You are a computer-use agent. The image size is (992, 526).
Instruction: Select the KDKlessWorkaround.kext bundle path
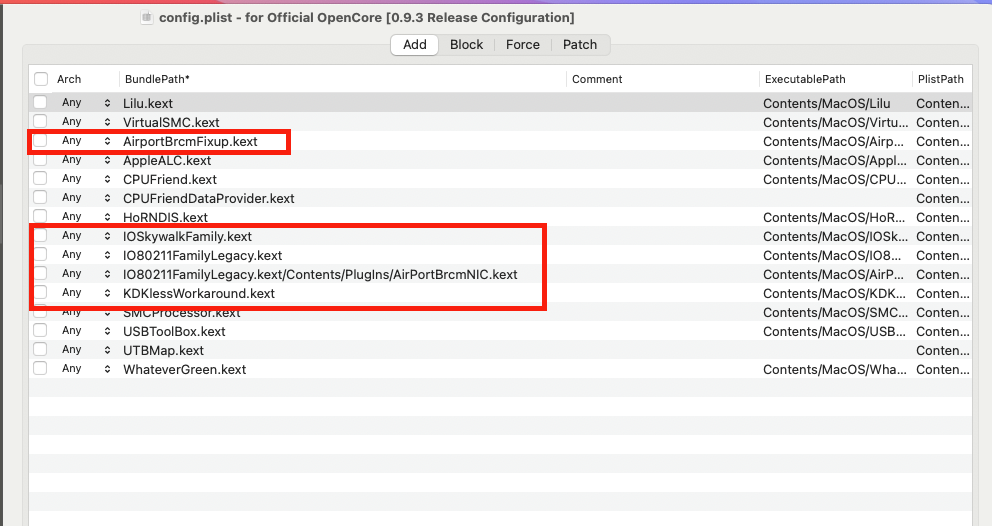point(199,293)
